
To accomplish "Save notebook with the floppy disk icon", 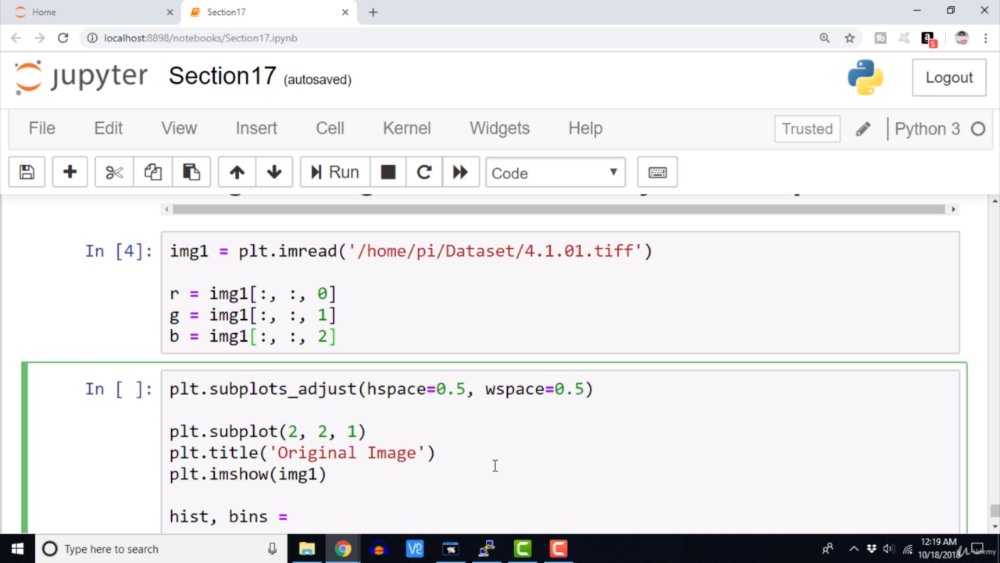I will (x=27, y=172).
